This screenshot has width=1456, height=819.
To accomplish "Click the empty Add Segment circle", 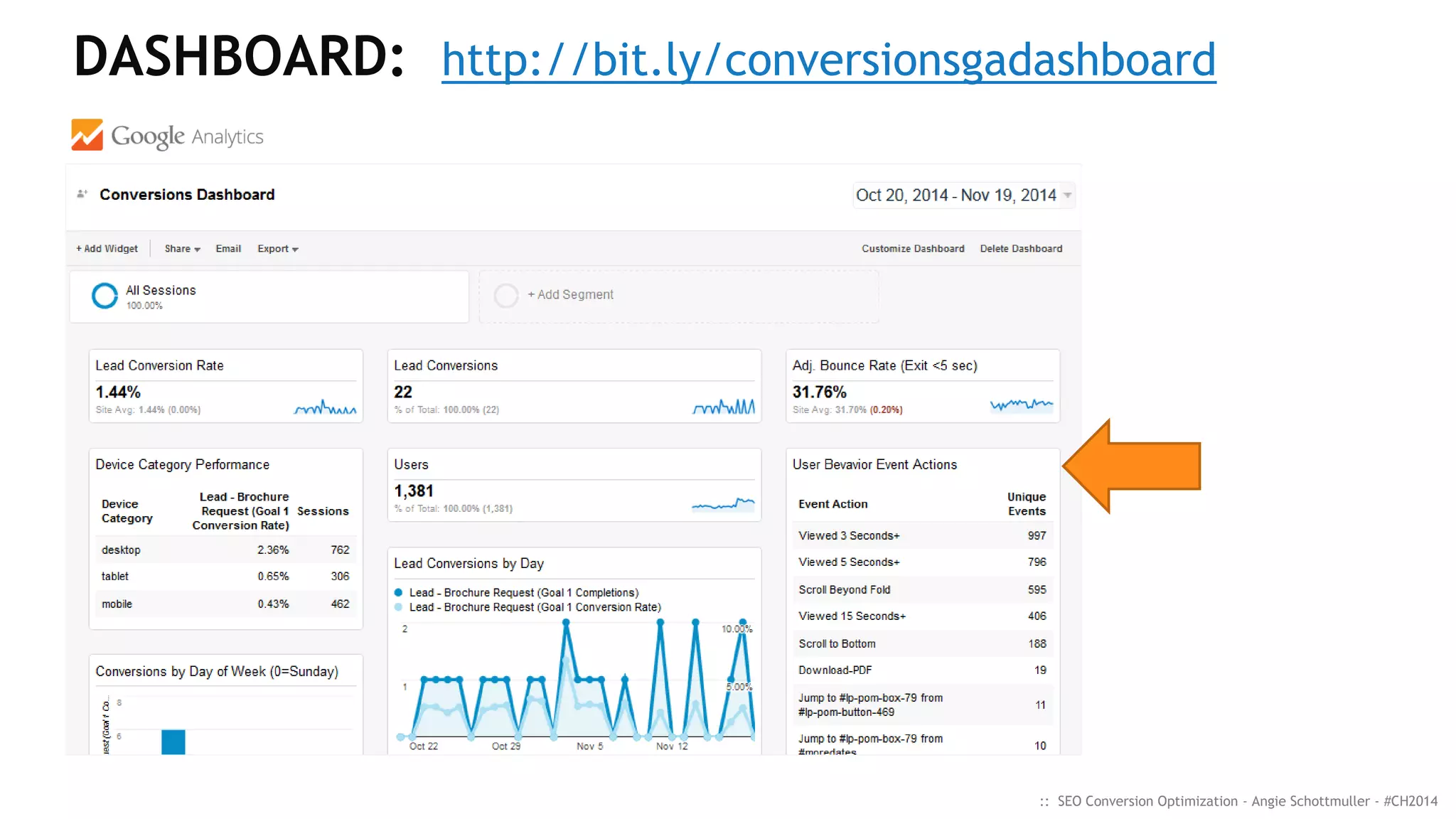I will click(x=506, y=296).
